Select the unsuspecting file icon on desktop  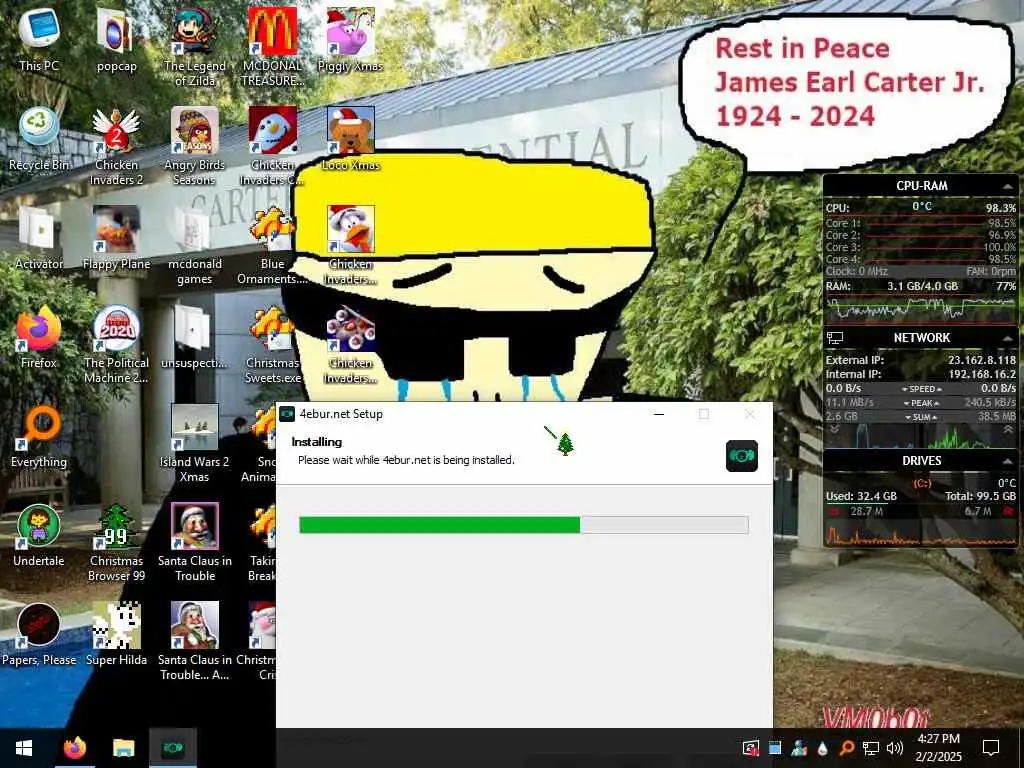pos(195,337)
